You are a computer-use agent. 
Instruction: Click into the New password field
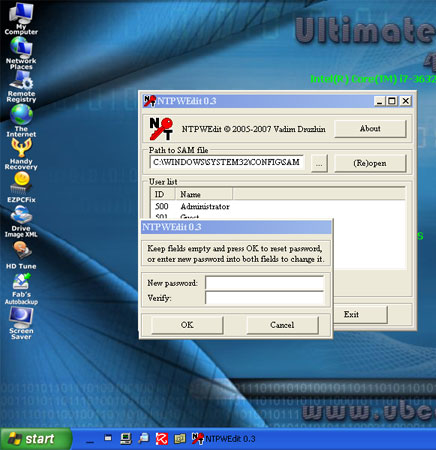(265, 283)
